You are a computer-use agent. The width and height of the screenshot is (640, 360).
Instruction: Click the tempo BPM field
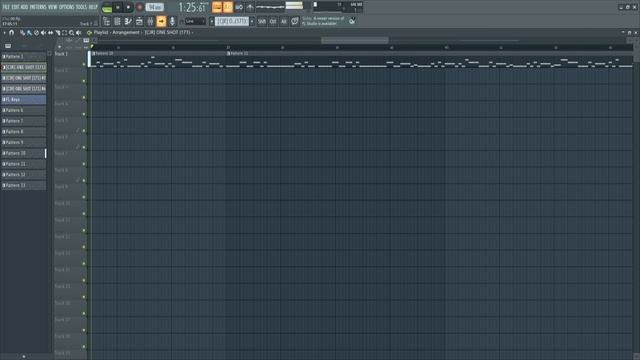155,7
